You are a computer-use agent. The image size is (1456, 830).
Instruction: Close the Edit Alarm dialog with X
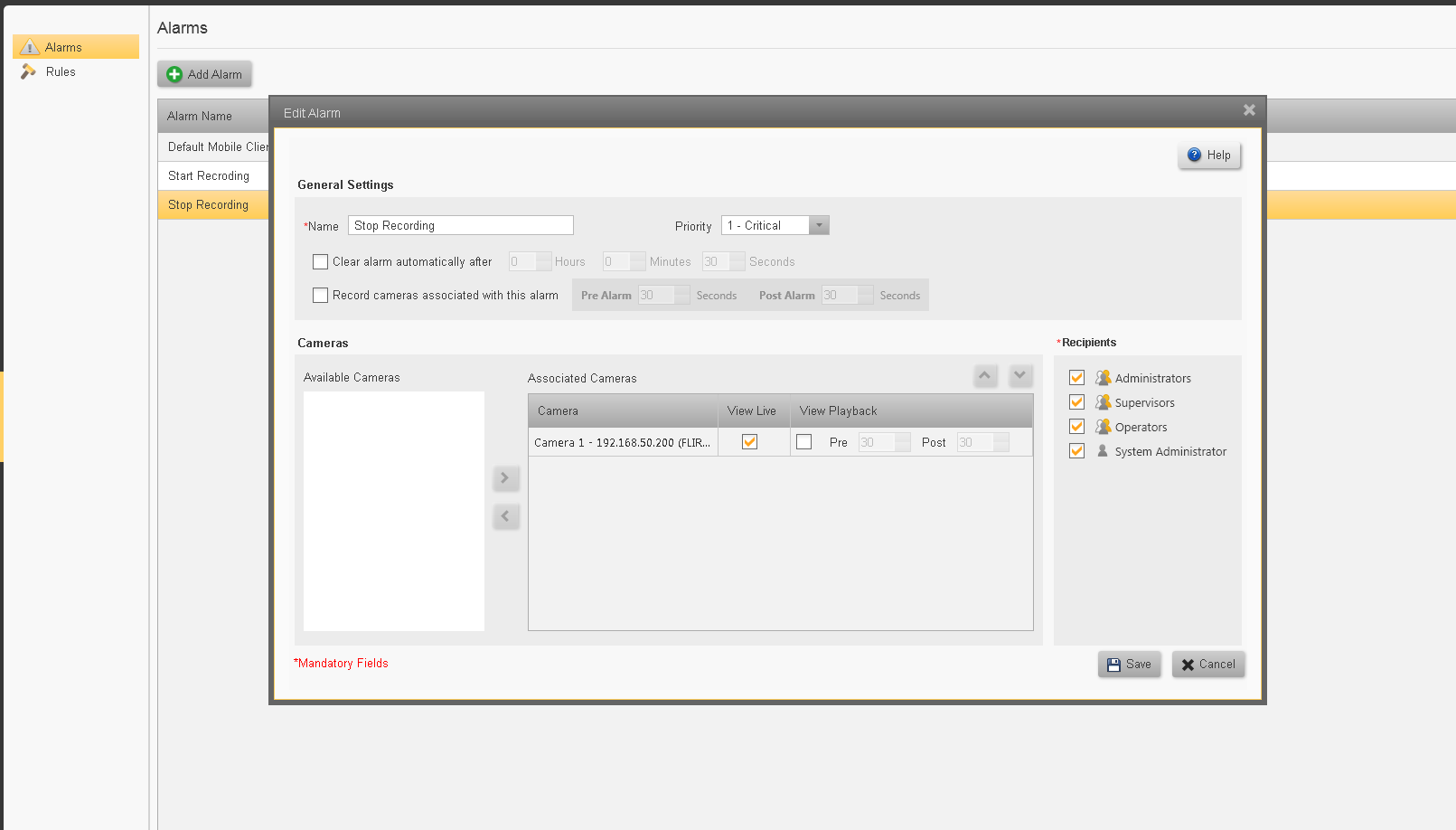pos(1249,110)
